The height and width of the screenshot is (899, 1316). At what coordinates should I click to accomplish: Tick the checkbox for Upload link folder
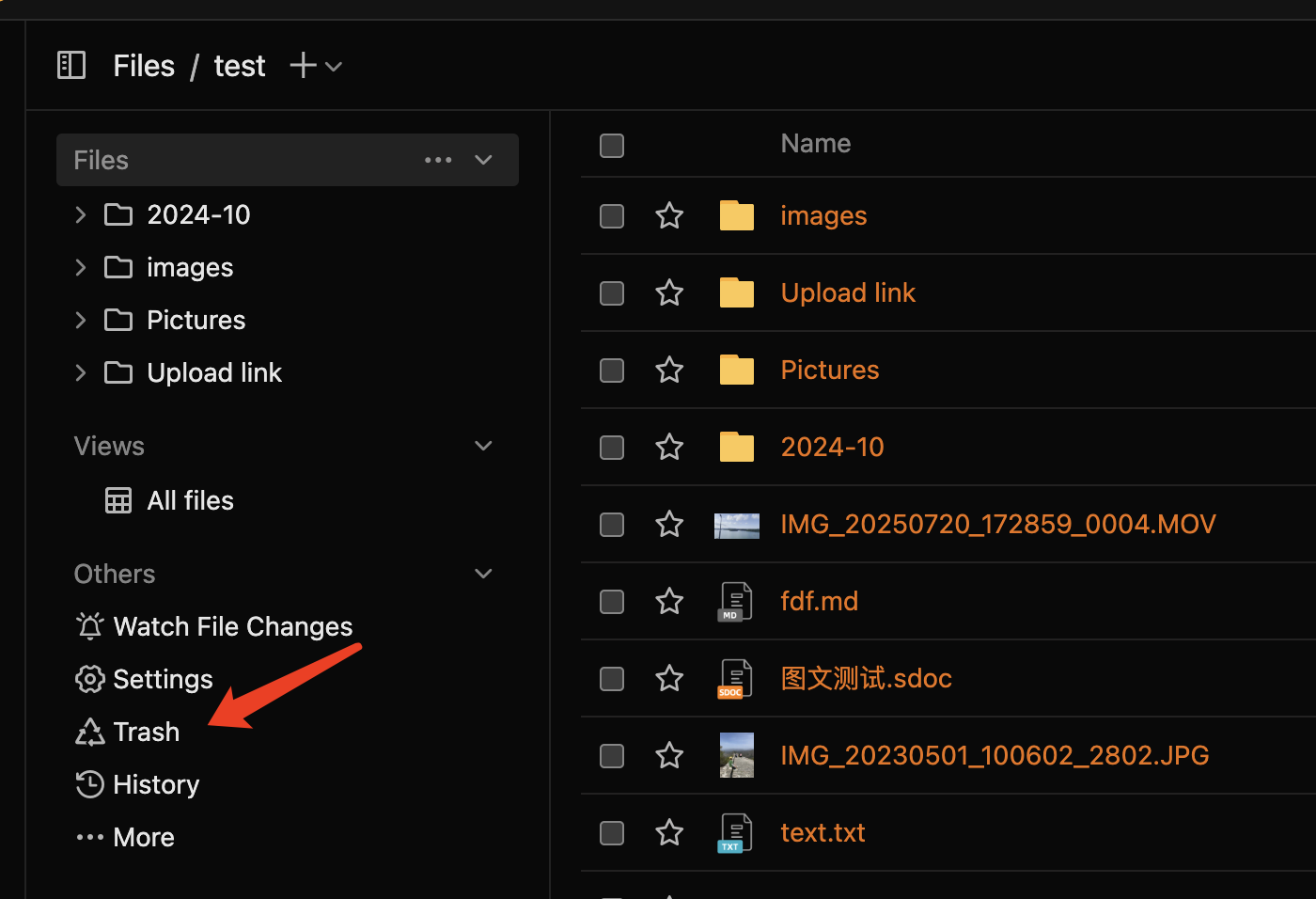(x=612, y=293)
